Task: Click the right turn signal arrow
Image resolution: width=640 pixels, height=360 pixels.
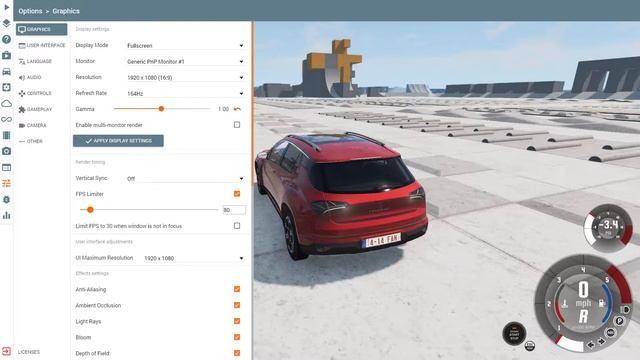Action: pos(601,341)
